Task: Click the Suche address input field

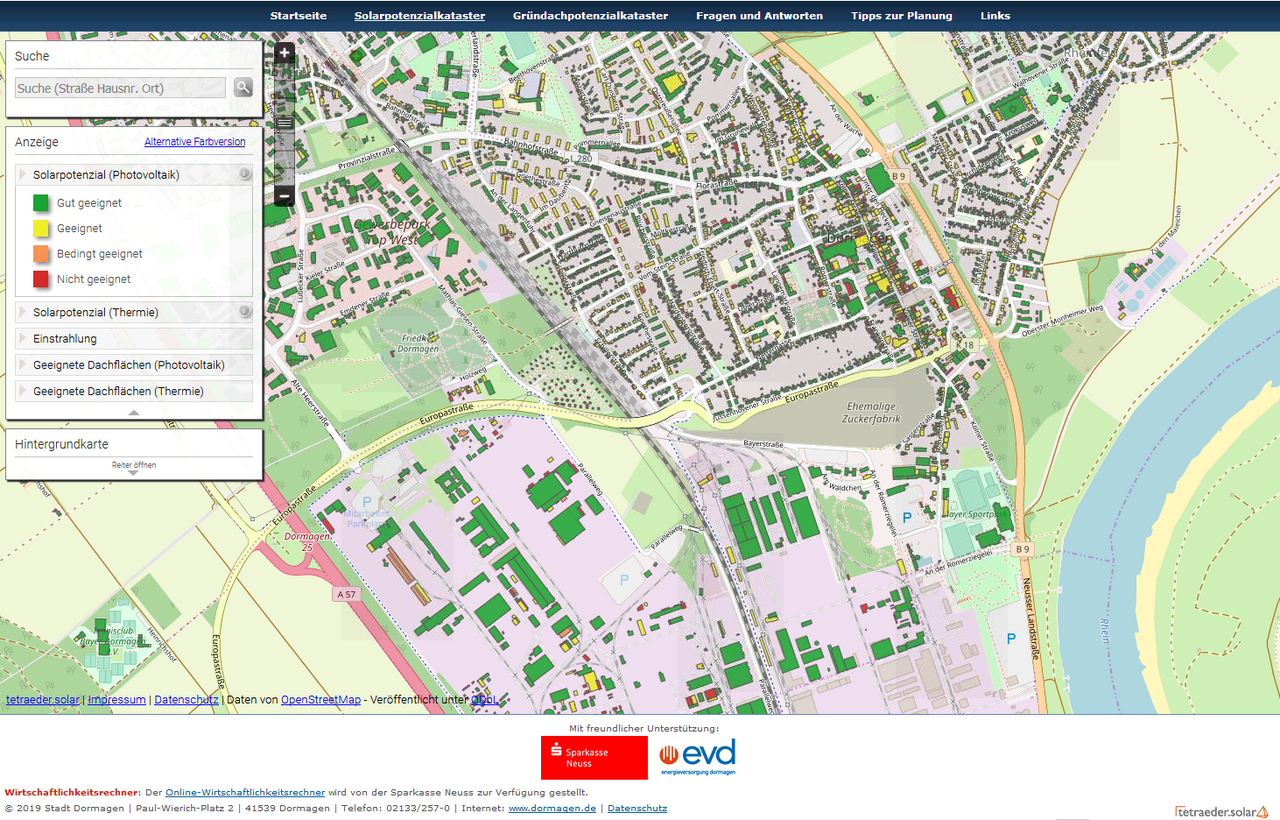Action: click(x=121, y=88)
